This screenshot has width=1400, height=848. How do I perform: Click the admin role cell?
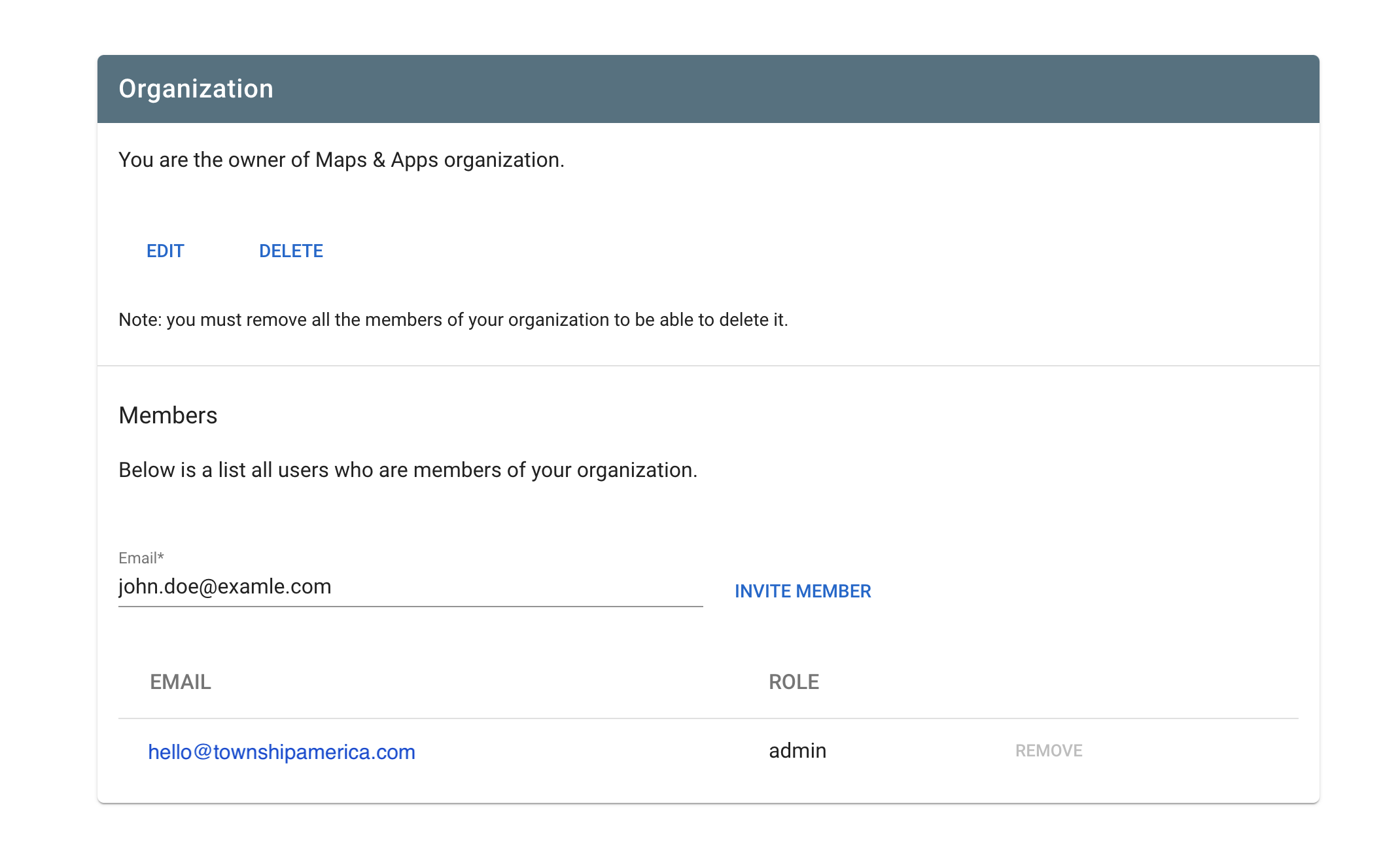pos(797,751)
